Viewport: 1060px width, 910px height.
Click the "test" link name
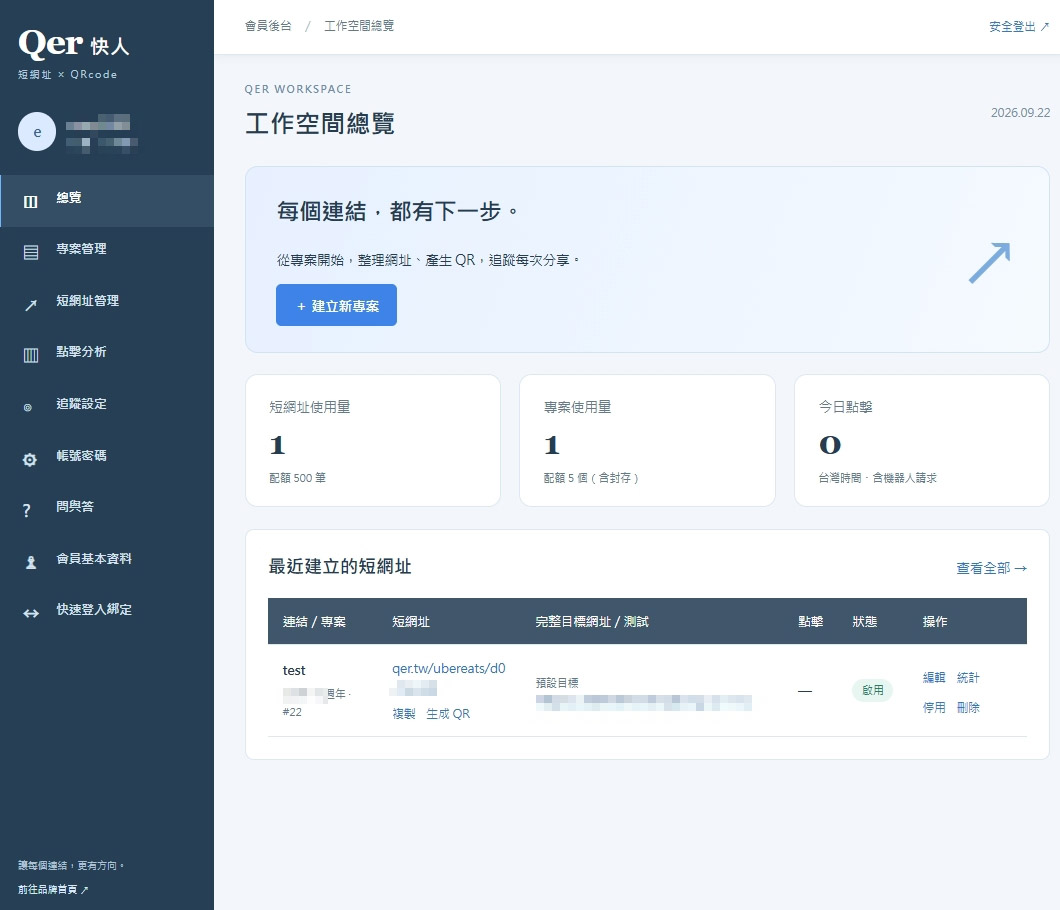click(294, 670)
